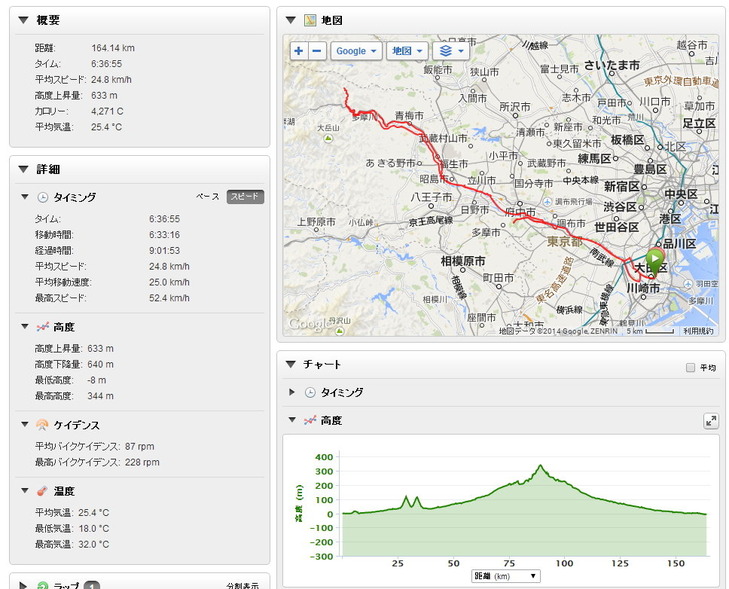Collapse the チャート chart panel
Viewport: 729px width, 589px height.
point(291,364)
